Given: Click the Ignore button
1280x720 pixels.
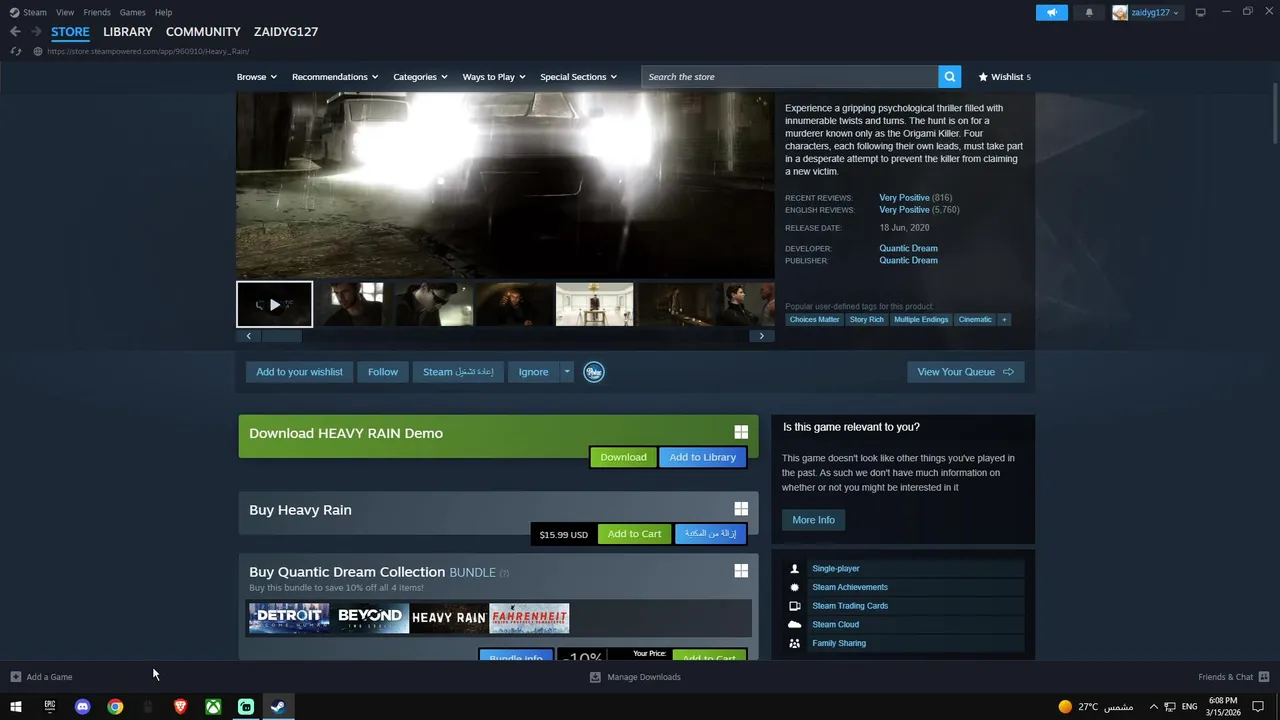Looking at the screenshot, I should (x=533, y=372).
